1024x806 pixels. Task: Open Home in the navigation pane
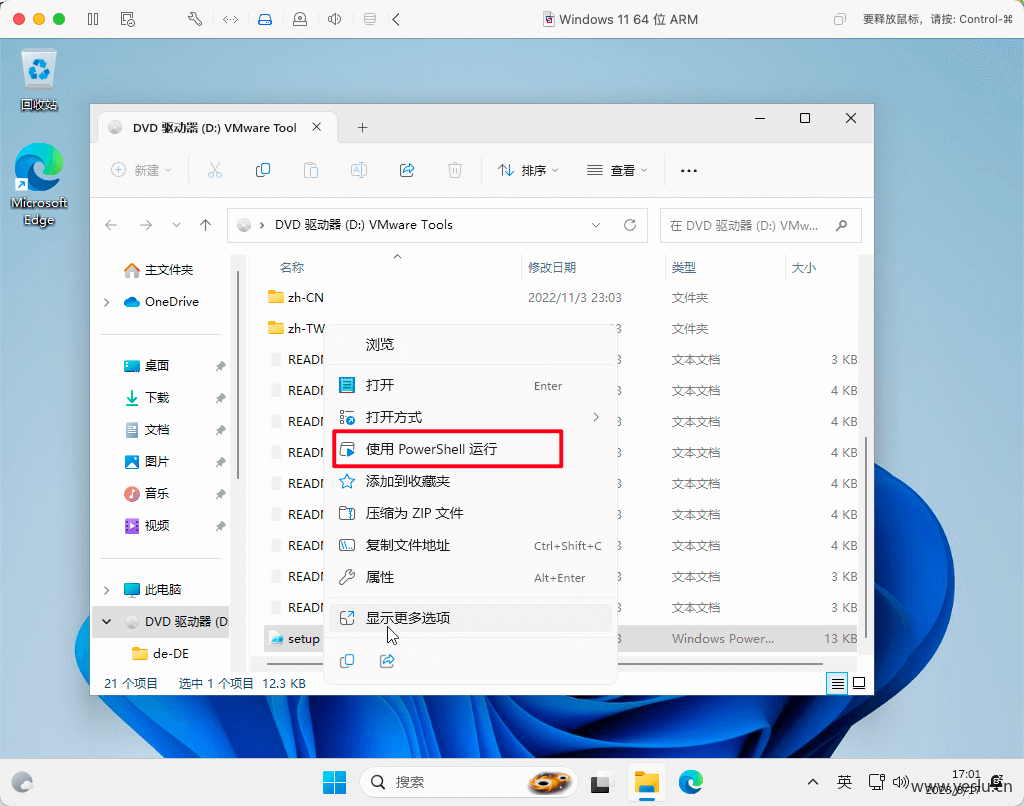[x=159, y=270]
